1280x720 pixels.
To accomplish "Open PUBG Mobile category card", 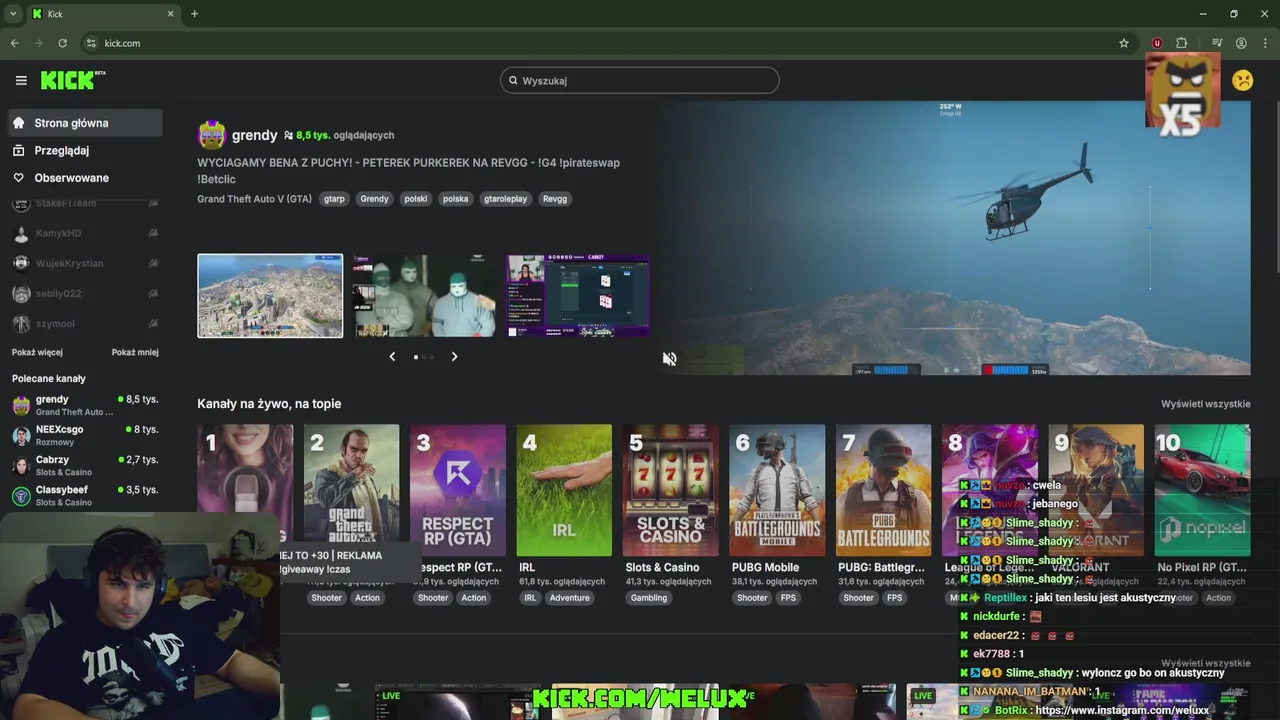I will pos(777,490).
